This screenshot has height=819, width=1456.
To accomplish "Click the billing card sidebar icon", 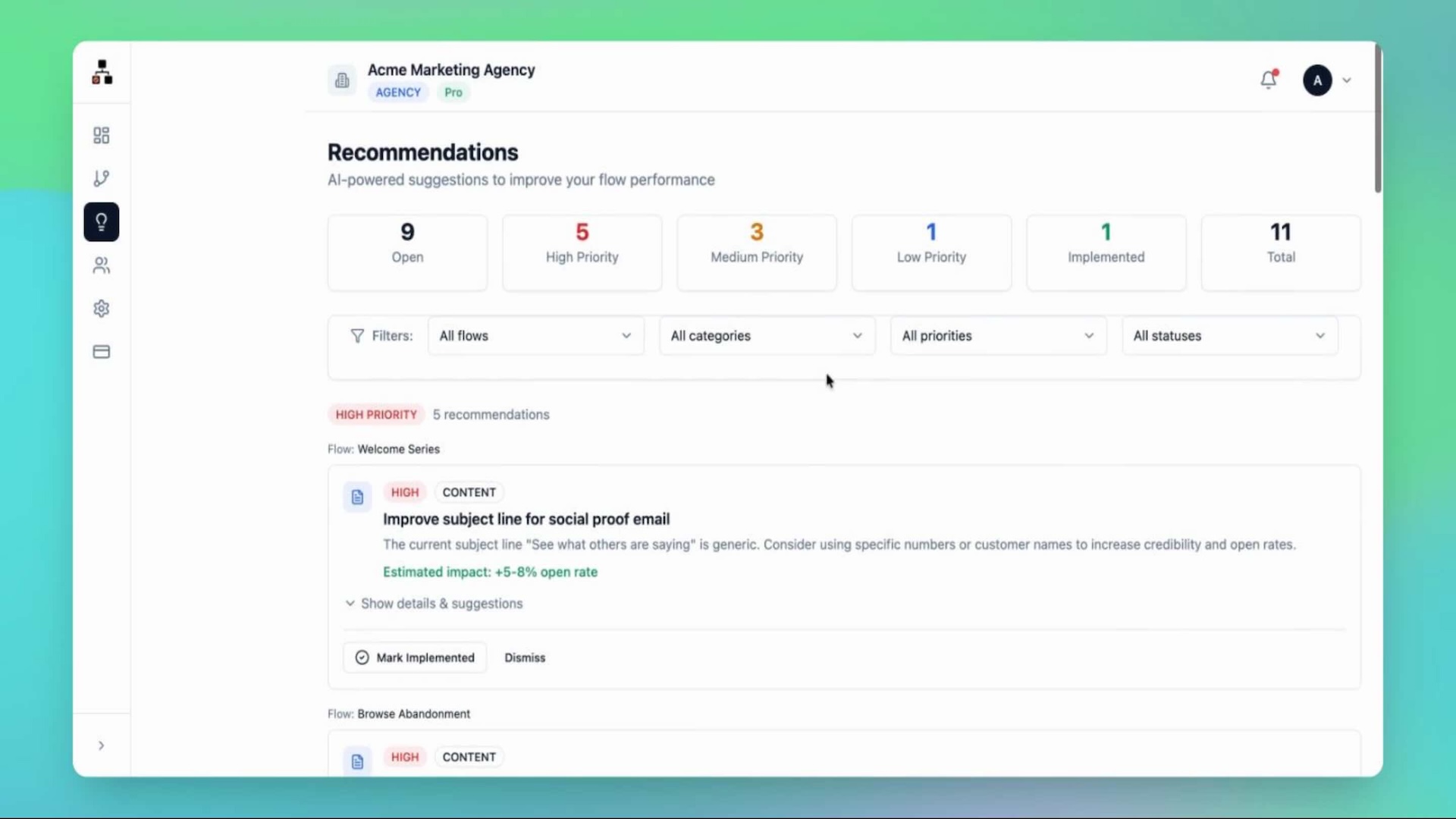I will (x=101, y=352).
